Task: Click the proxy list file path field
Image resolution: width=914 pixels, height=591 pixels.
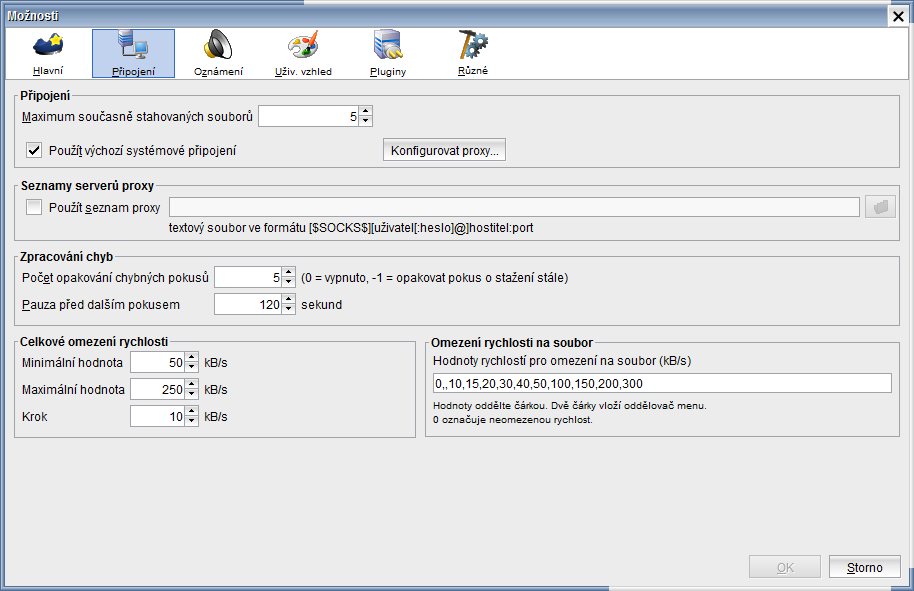Action: [514, 207]
